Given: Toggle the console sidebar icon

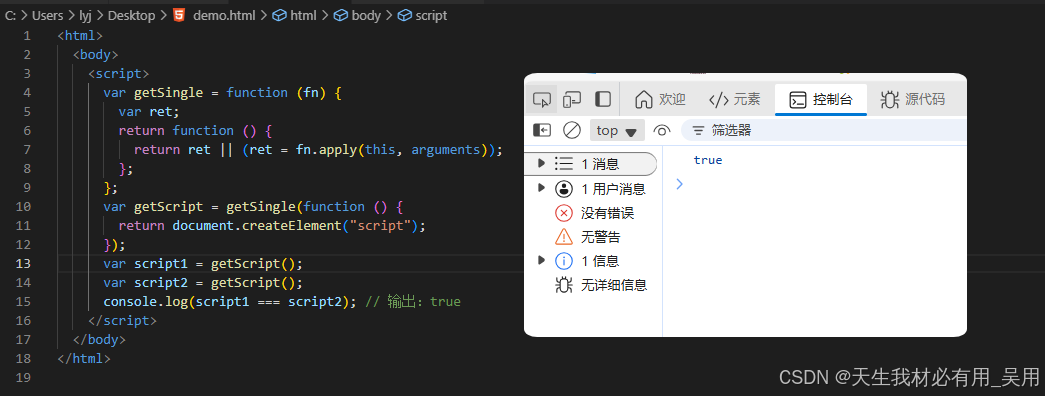Looking at the screenshot, I should point(542,130).
